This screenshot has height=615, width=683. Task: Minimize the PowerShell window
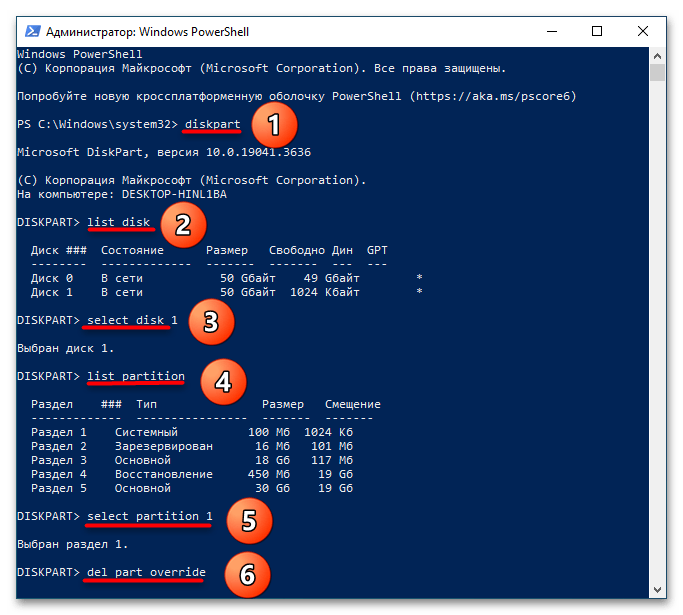click(552, 31)
